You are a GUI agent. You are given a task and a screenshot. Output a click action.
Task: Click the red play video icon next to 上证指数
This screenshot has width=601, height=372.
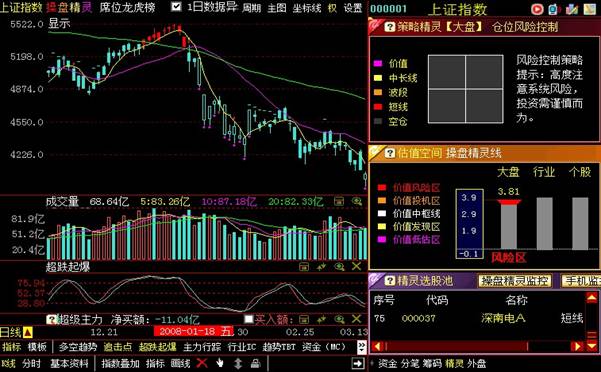coord(537,9)
